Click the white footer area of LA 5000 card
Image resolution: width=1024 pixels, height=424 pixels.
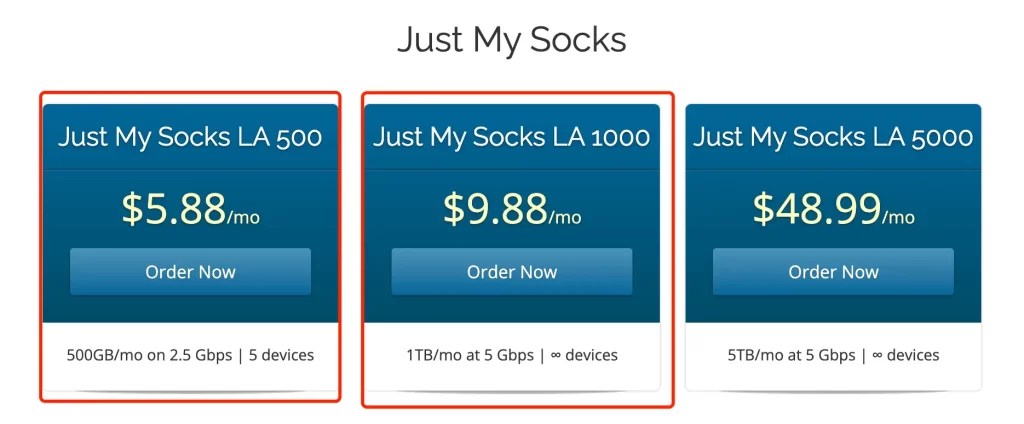pos(833,357)
